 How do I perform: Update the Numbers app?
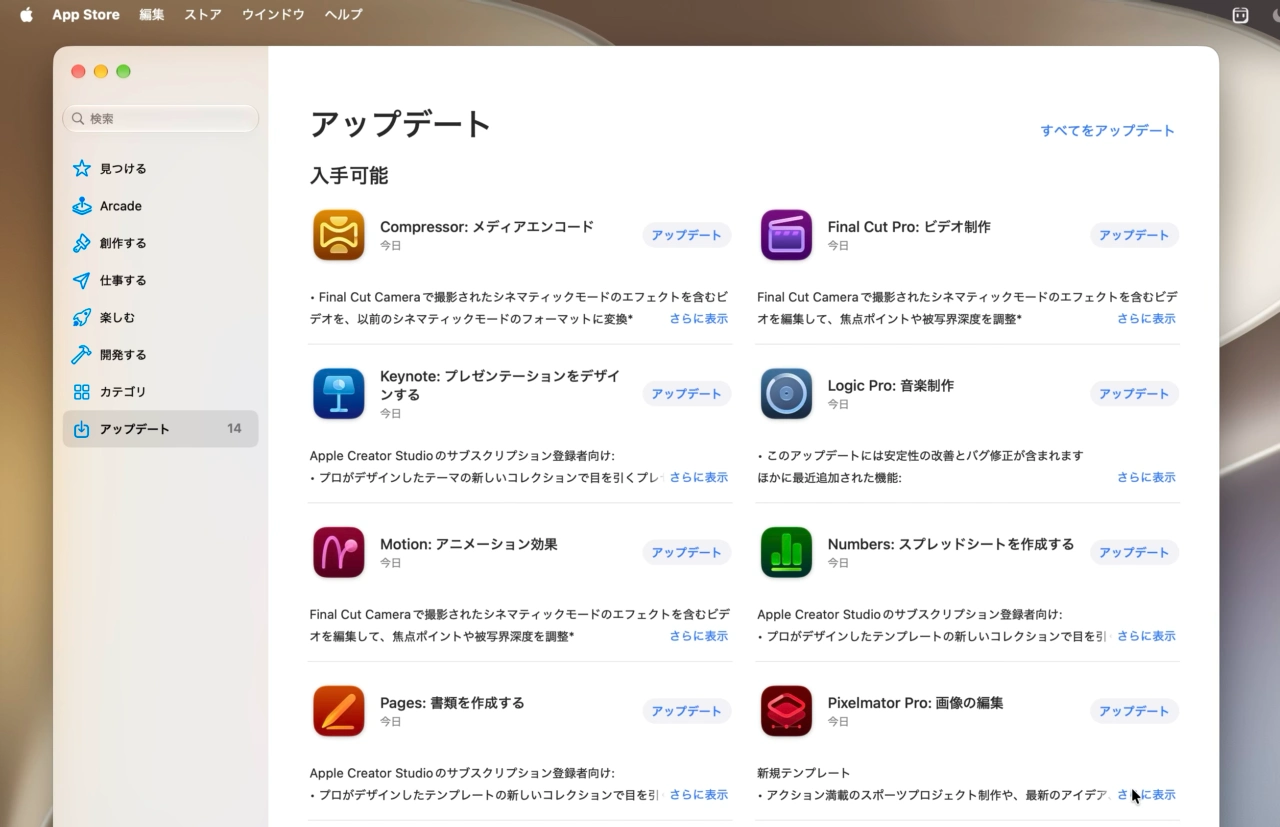(x=1134, y=553)
